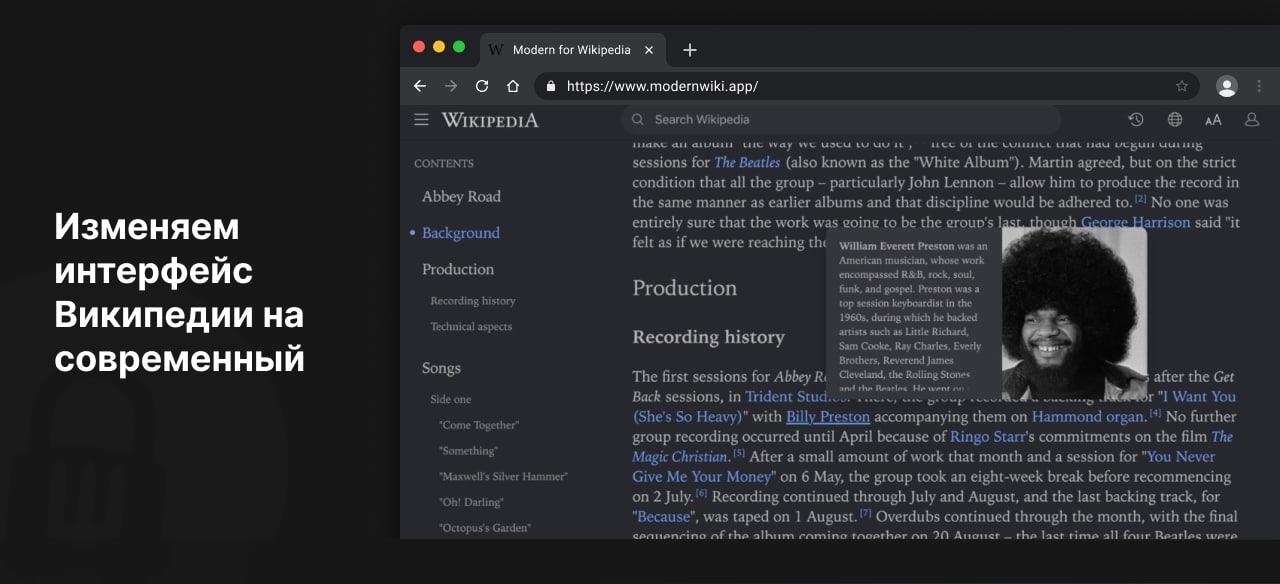
Task: Open the Billy Preston link
Action: 827,417
